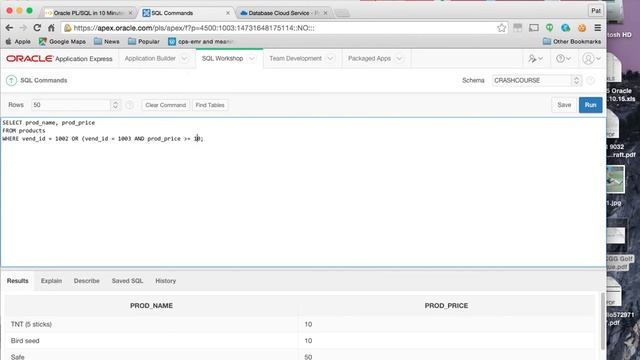This screenshot has width=640, height=360.
Task: Select the Results tab
Action: click(18, 281)
